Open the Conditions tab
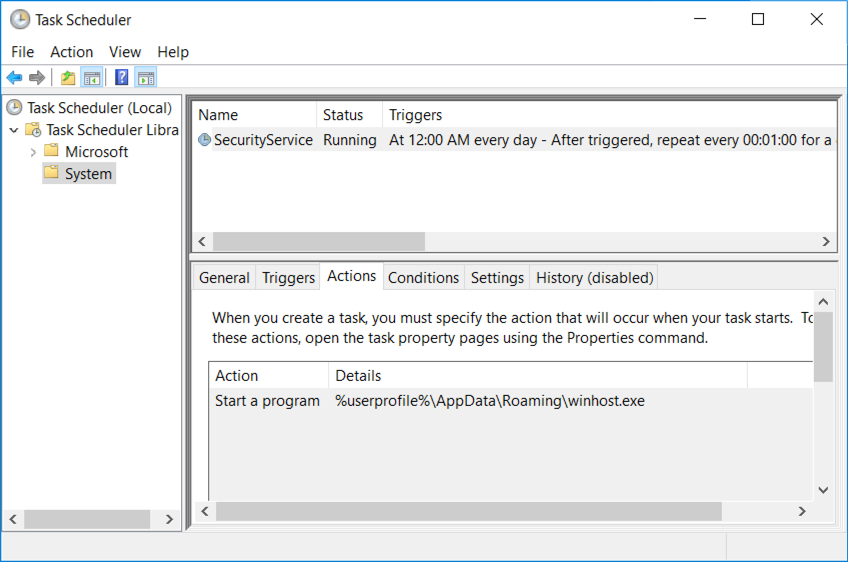The width and height of the screenshot is (848, 562). coord(423,277)
